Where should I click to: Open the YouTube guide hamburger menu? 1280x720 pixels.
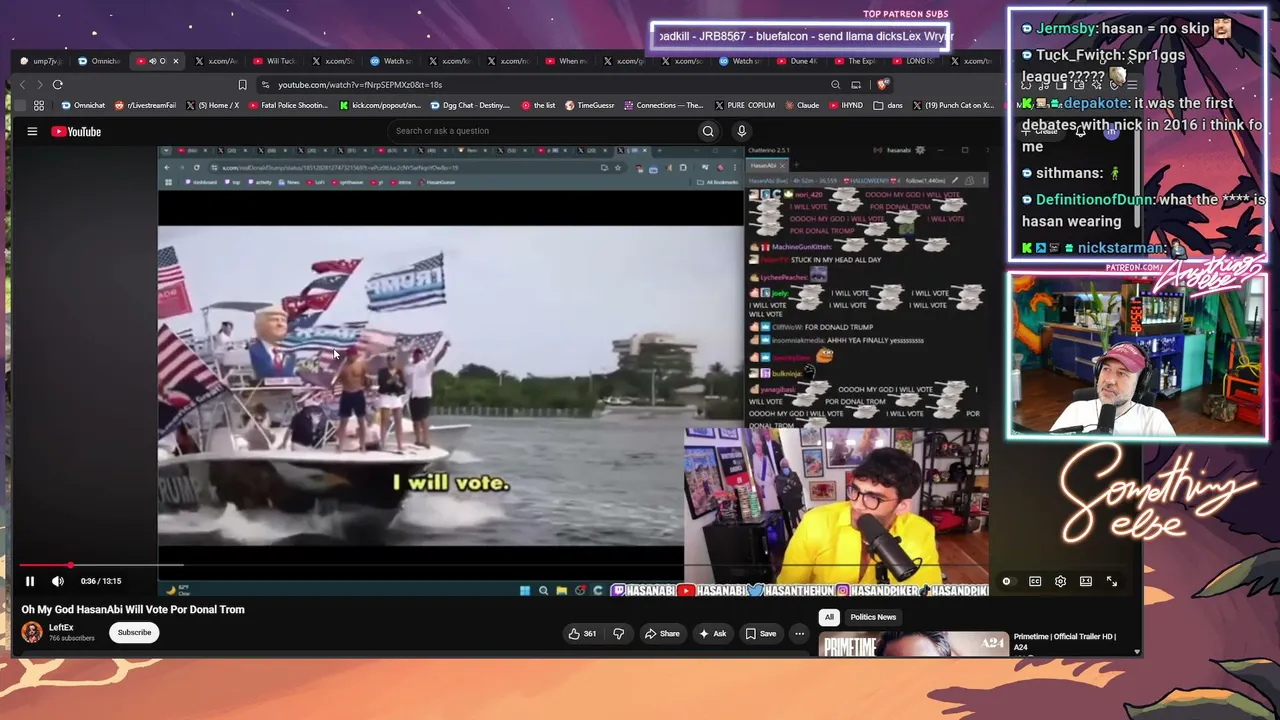pos(32,131)
